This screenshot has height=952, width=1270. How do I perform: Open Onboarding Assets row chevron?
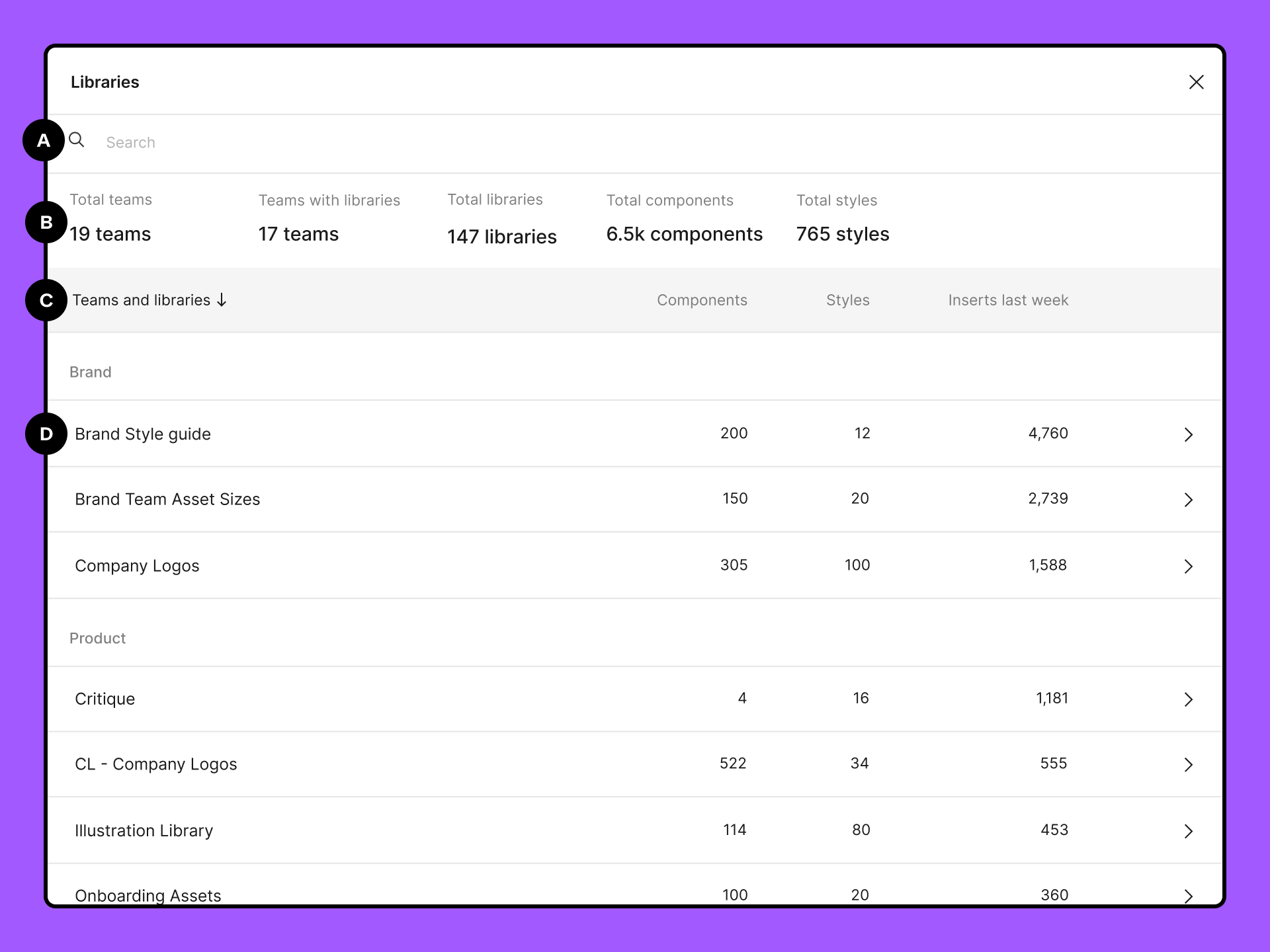click(x=1188, y=896)
